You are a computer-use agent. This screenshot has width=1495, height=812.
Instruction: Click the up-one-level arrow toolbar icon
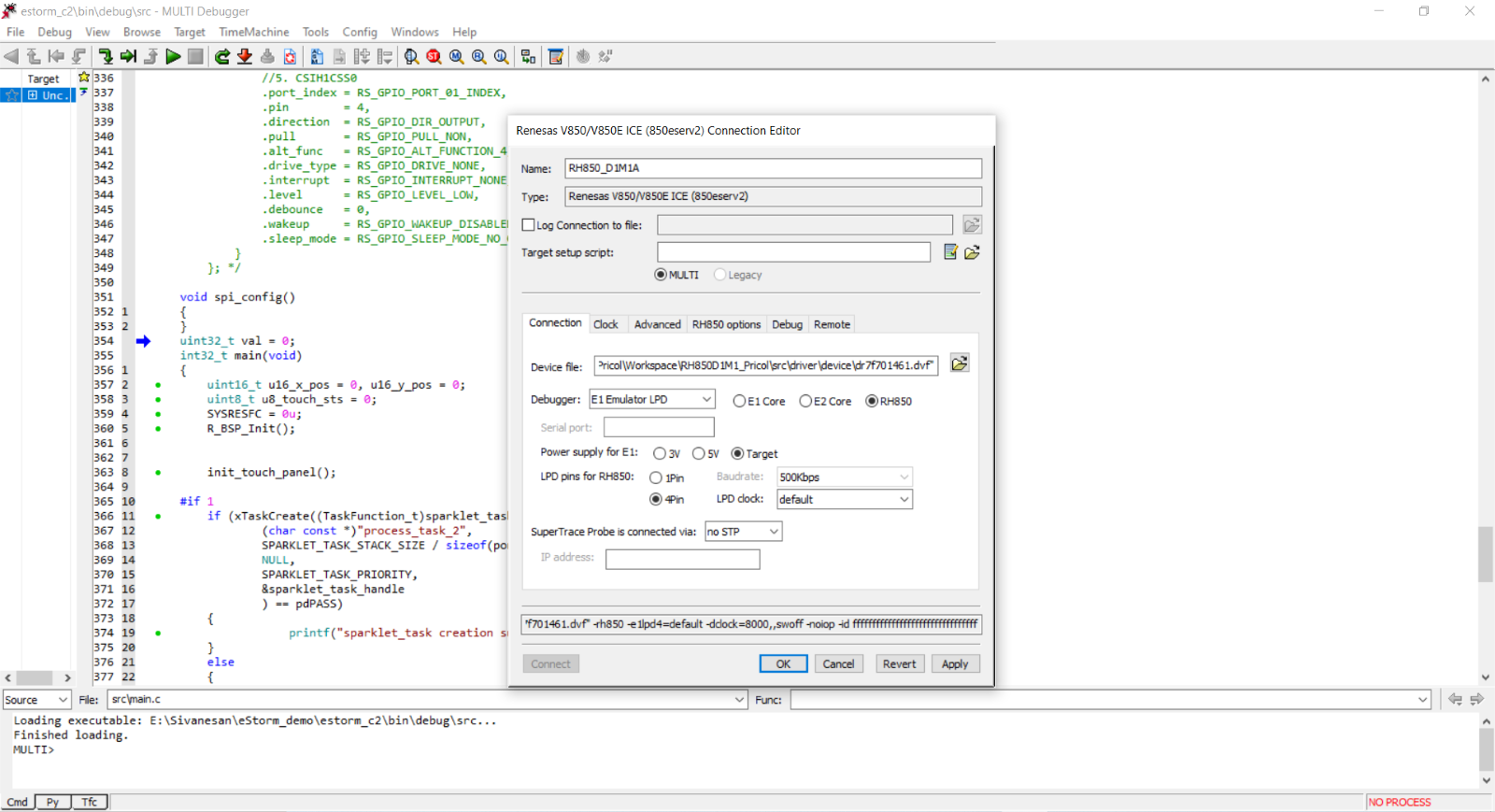tap(34, 56)
